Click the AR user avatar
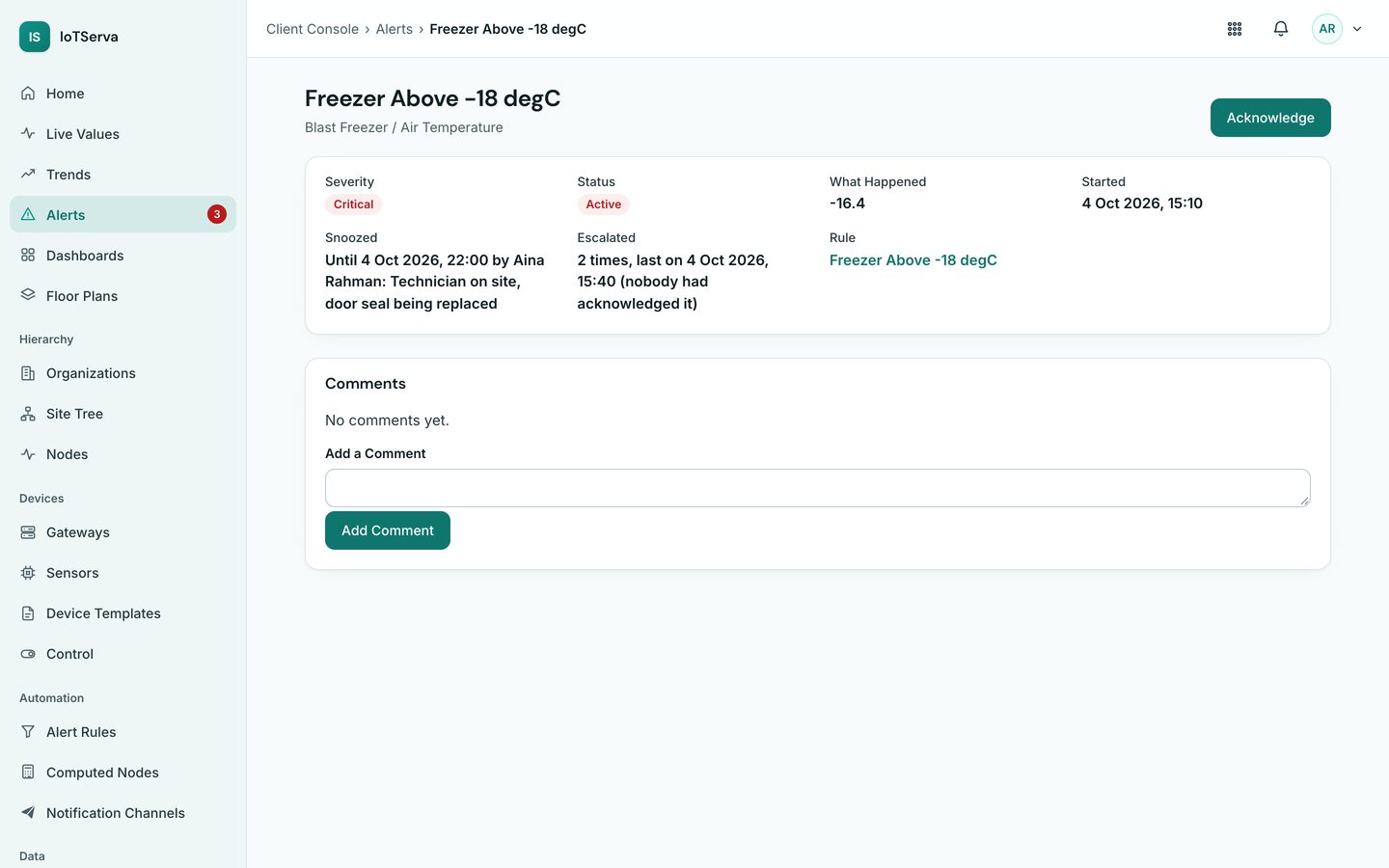 click(x=1327, y=29)
